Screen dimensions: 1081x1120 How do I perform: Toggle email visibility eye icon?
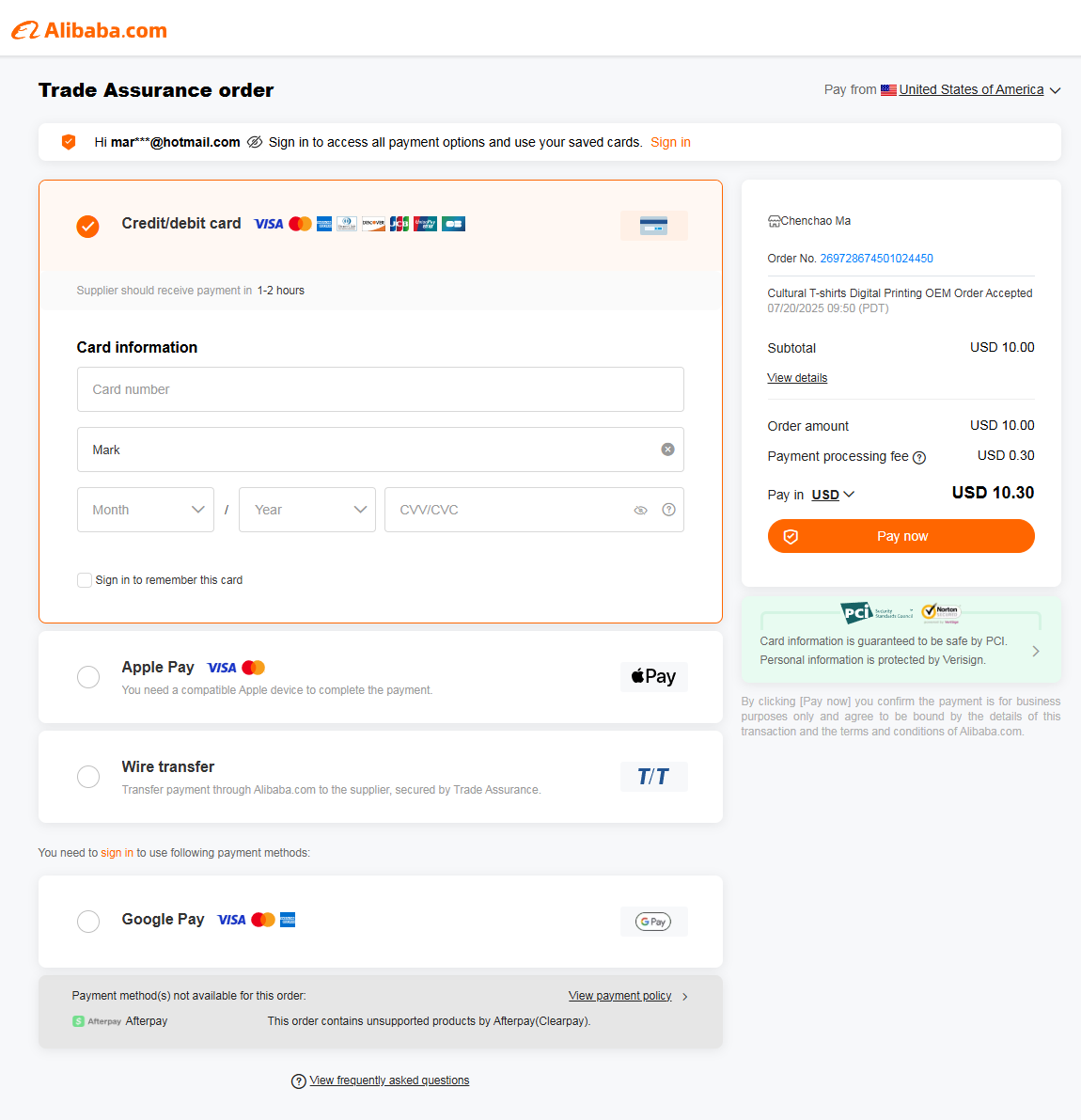(x=254, y=142)
